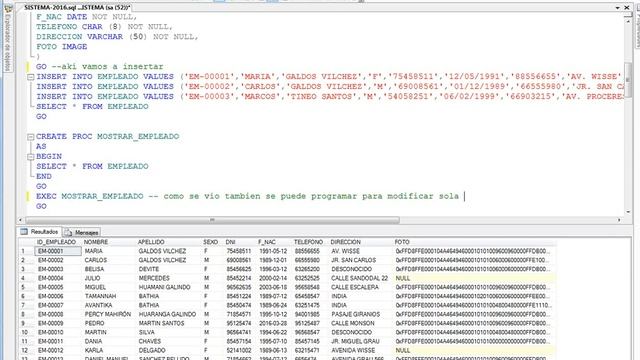Select the SISTEMA-2016.sql document tab
Viewport: 640px width, 360px height.
[77, 7]
